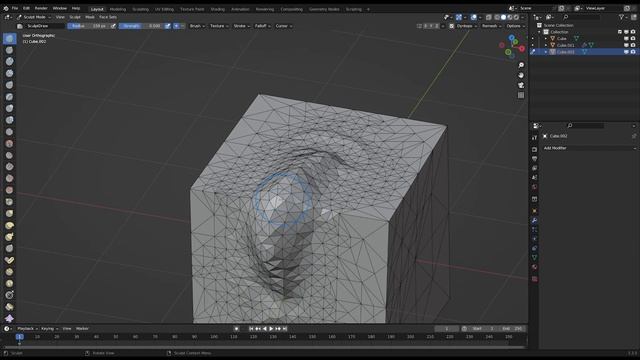Image resolution: width=640 pixels, height=360 pixels.
Task: Open the World properties tab
Action: tap(535, 187)
